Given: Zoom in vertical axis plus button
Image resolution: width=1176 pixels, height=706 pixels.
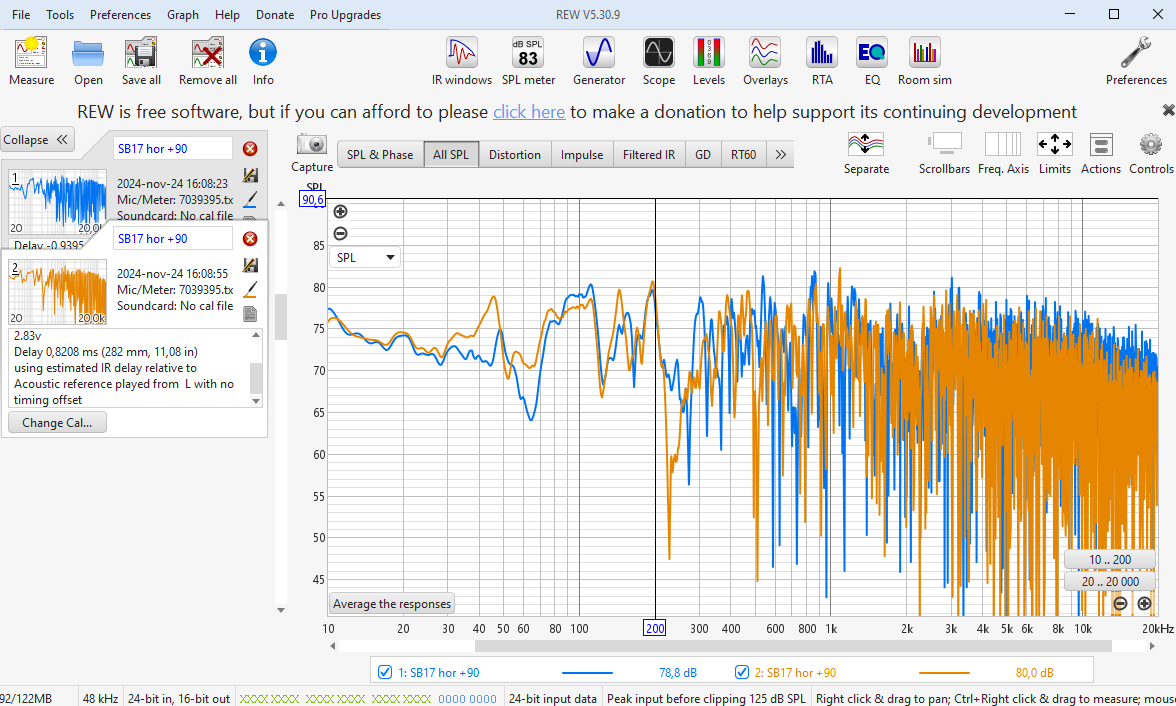Looking at the screenshot, I should pos(340,212).
